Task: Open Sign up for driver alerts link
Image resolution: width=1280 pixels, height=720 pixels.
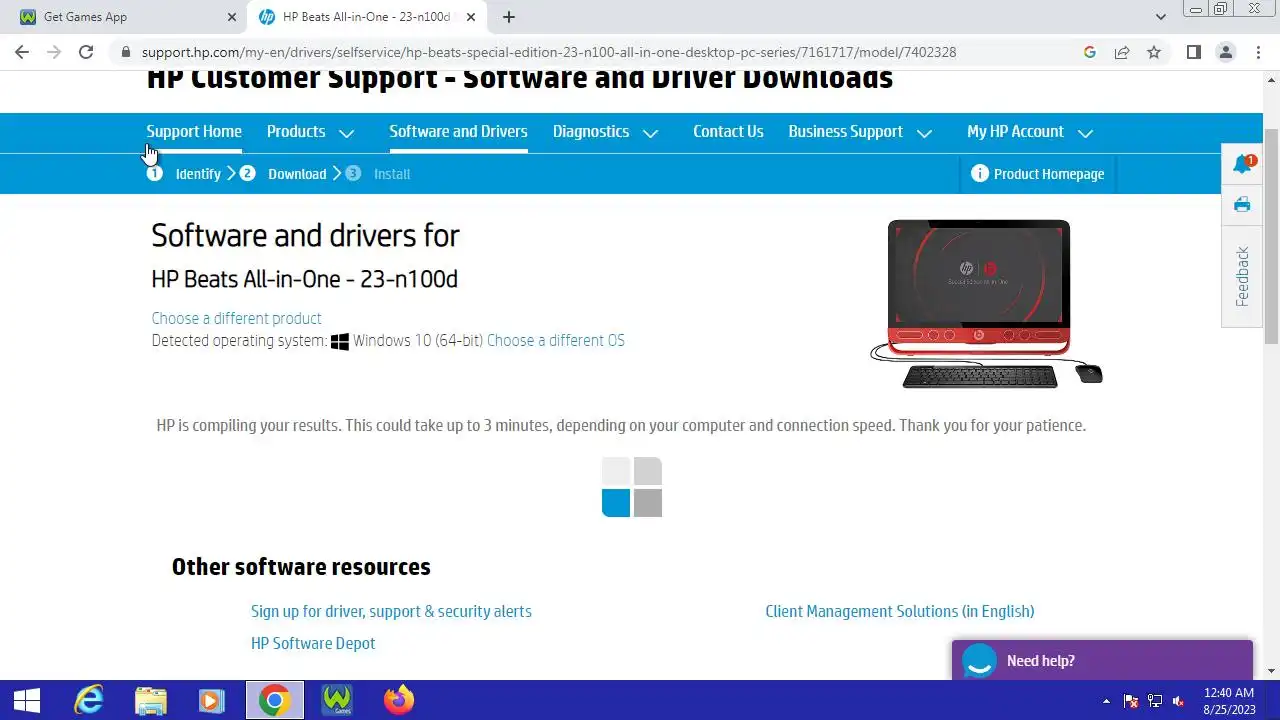Action: coord(391,611)
